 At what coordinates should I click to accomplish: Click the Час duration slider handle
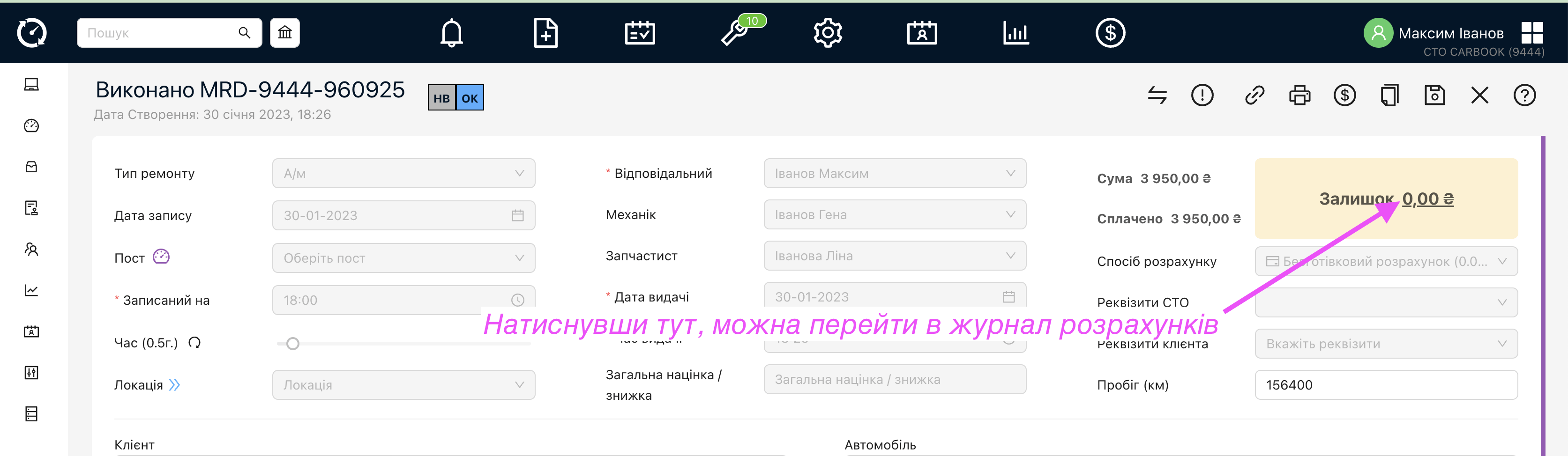pos(293,344)
